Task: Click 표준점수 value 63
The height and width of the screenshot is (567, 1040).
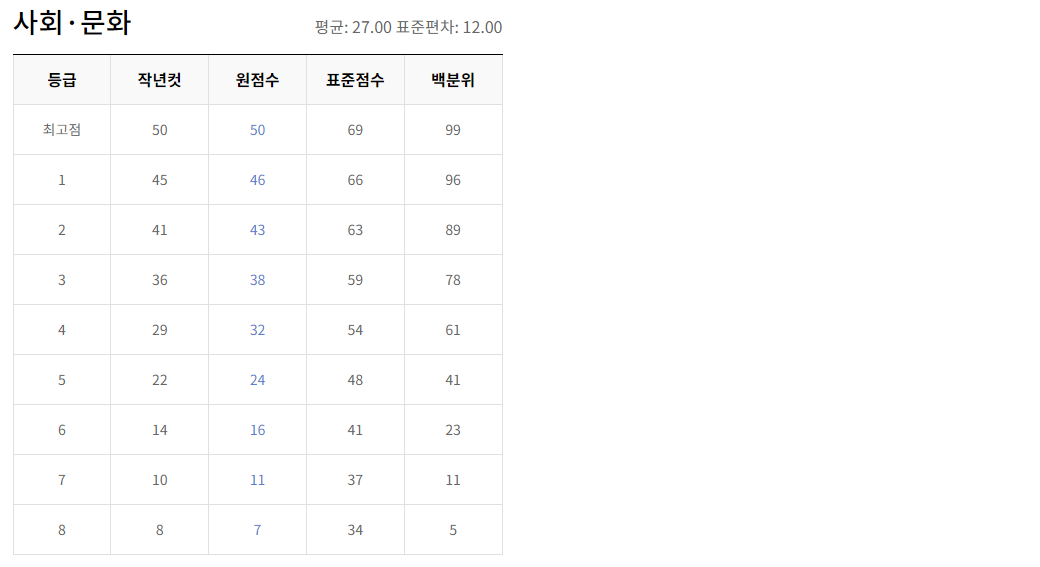Action: 355,230
